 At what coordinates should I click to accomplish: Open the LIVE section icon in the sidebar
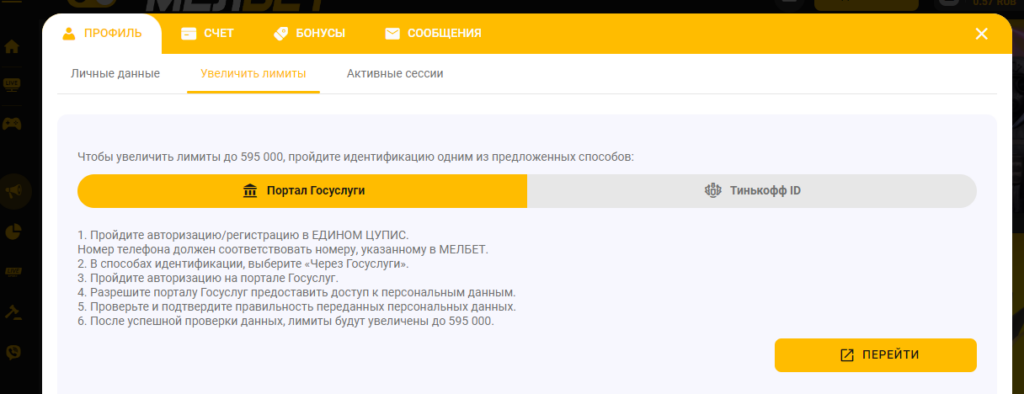click(12, 84)
